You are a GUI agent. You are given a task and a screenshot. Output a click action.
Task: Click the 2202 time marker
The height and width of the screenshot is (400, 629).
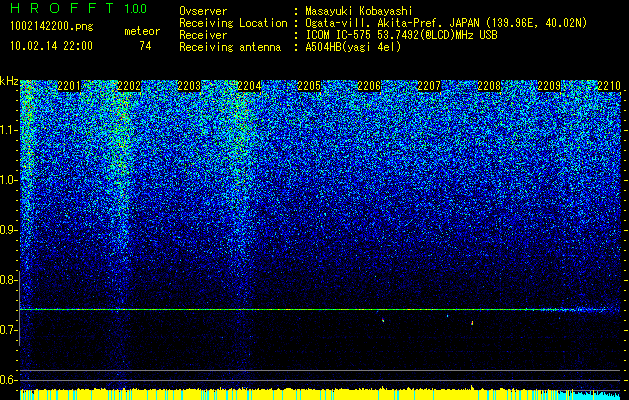[x=129, y=86]
